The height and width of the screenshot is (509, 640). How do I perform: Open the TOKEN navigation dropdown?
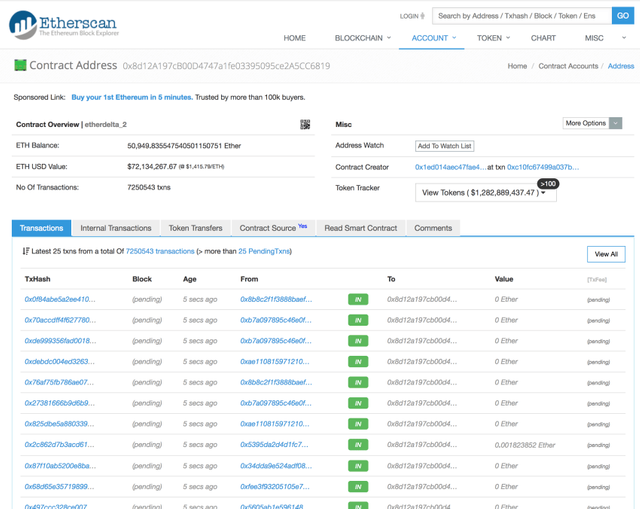click(x=493, y=38)
